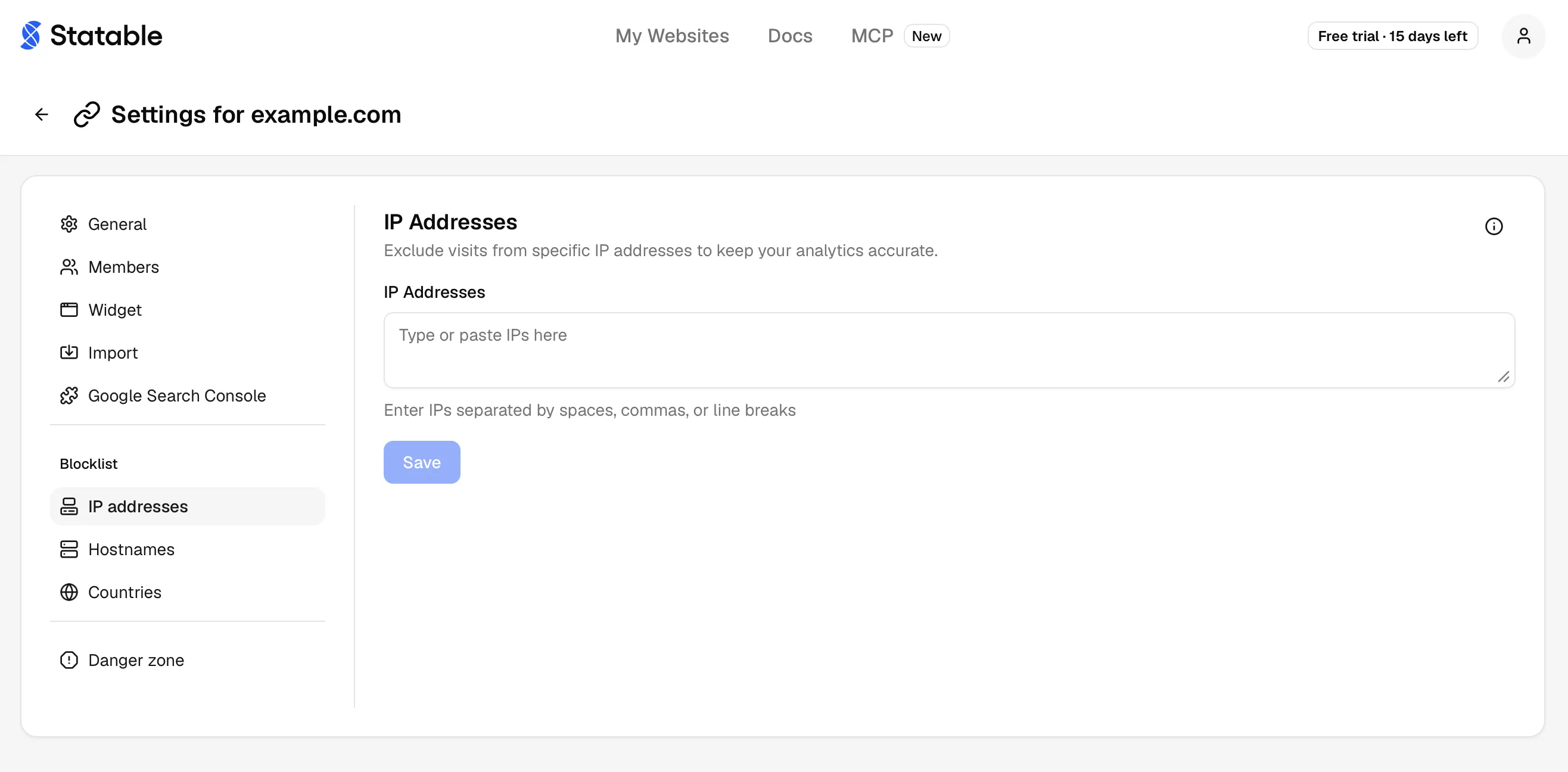Navigate to My Websites
Screen dimensions: 1568x772
[x=672, y=36]
